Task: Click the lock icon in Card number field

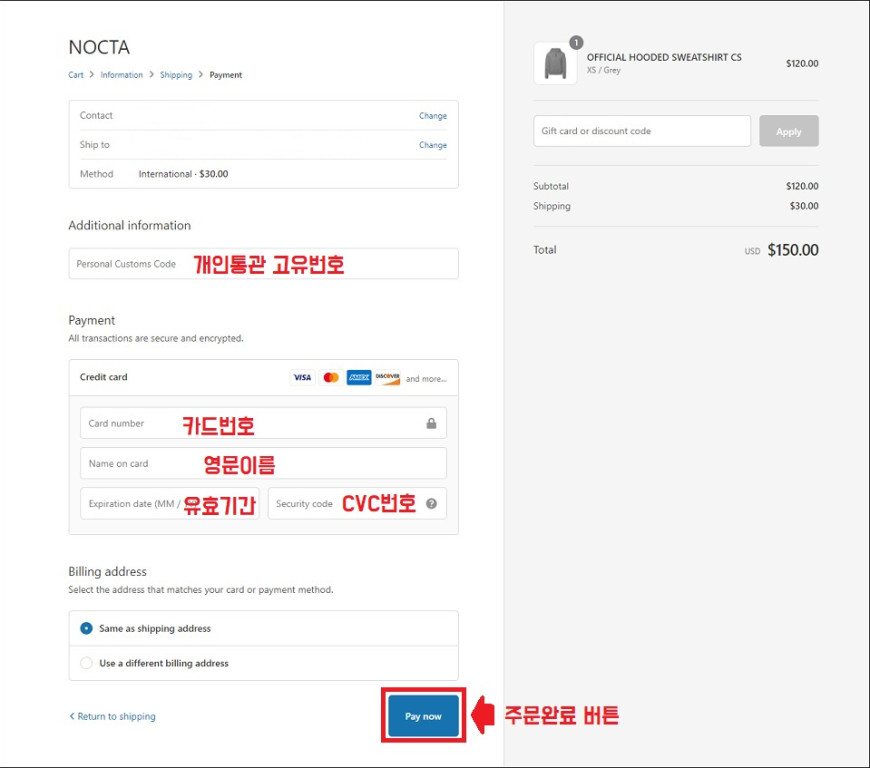Action: click(x=431, y=423)
